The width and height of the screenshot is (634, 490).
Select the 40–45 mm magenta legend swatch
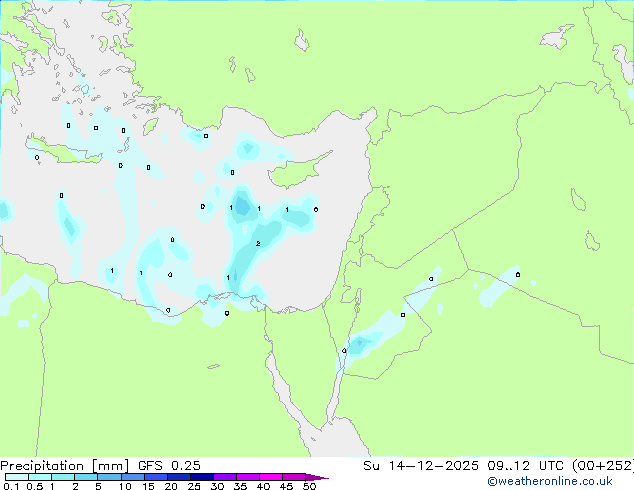pos(271,477)
